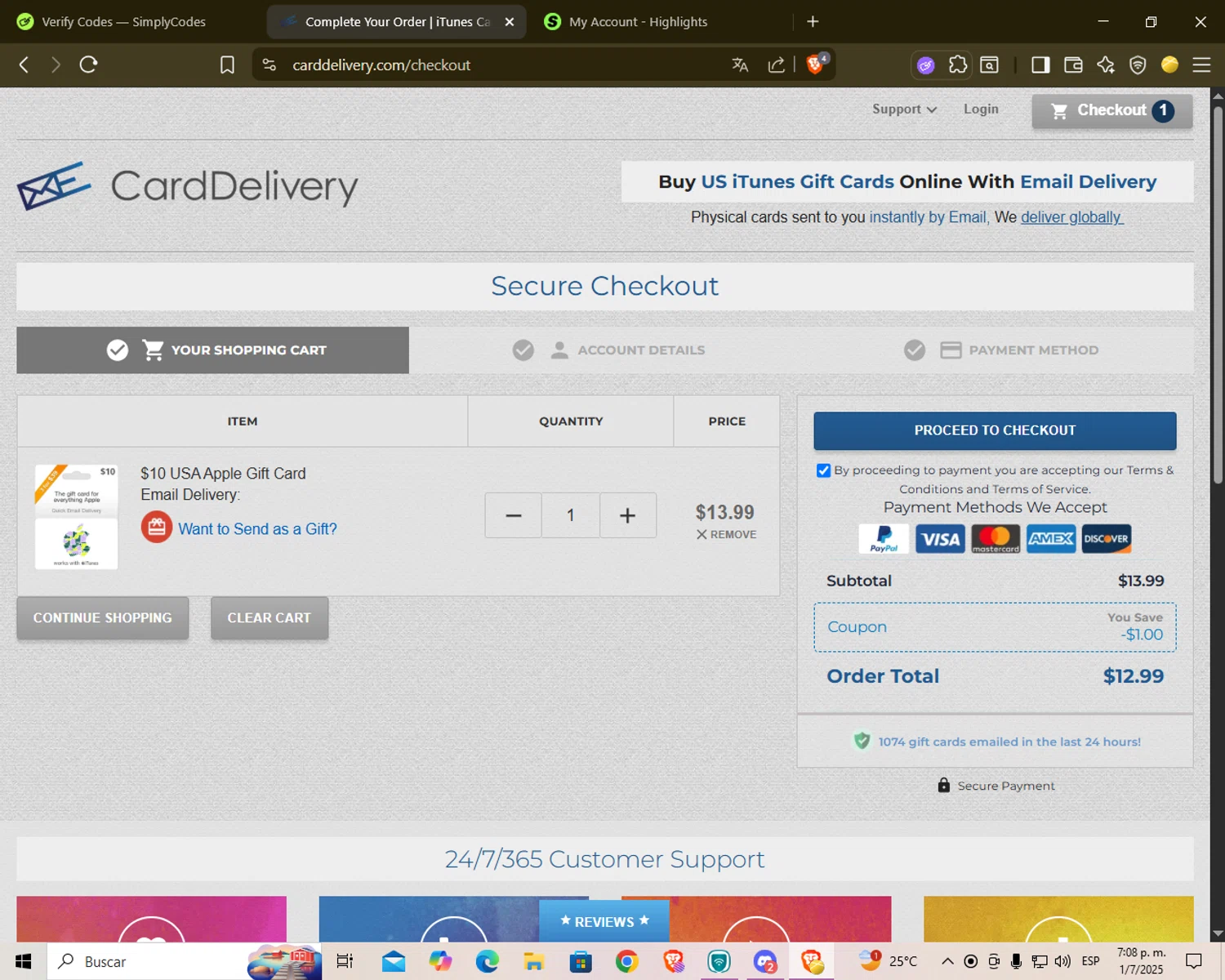The height and width of the screenshot is (980, 1225).
Task: Click the volume speaker tray icon
Action: point(1062,961)
